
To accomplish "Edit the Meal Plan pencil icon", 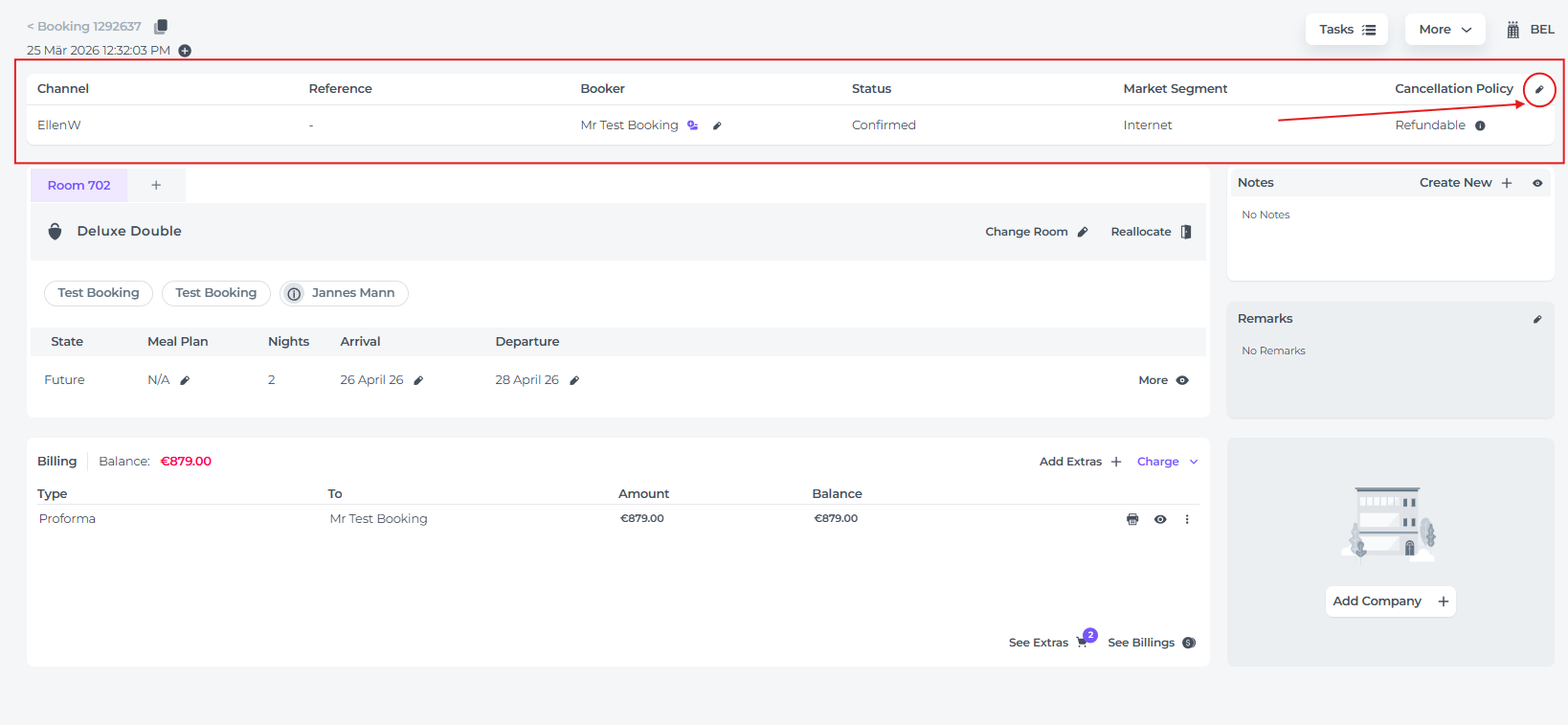I will click(x=185, y=380).
